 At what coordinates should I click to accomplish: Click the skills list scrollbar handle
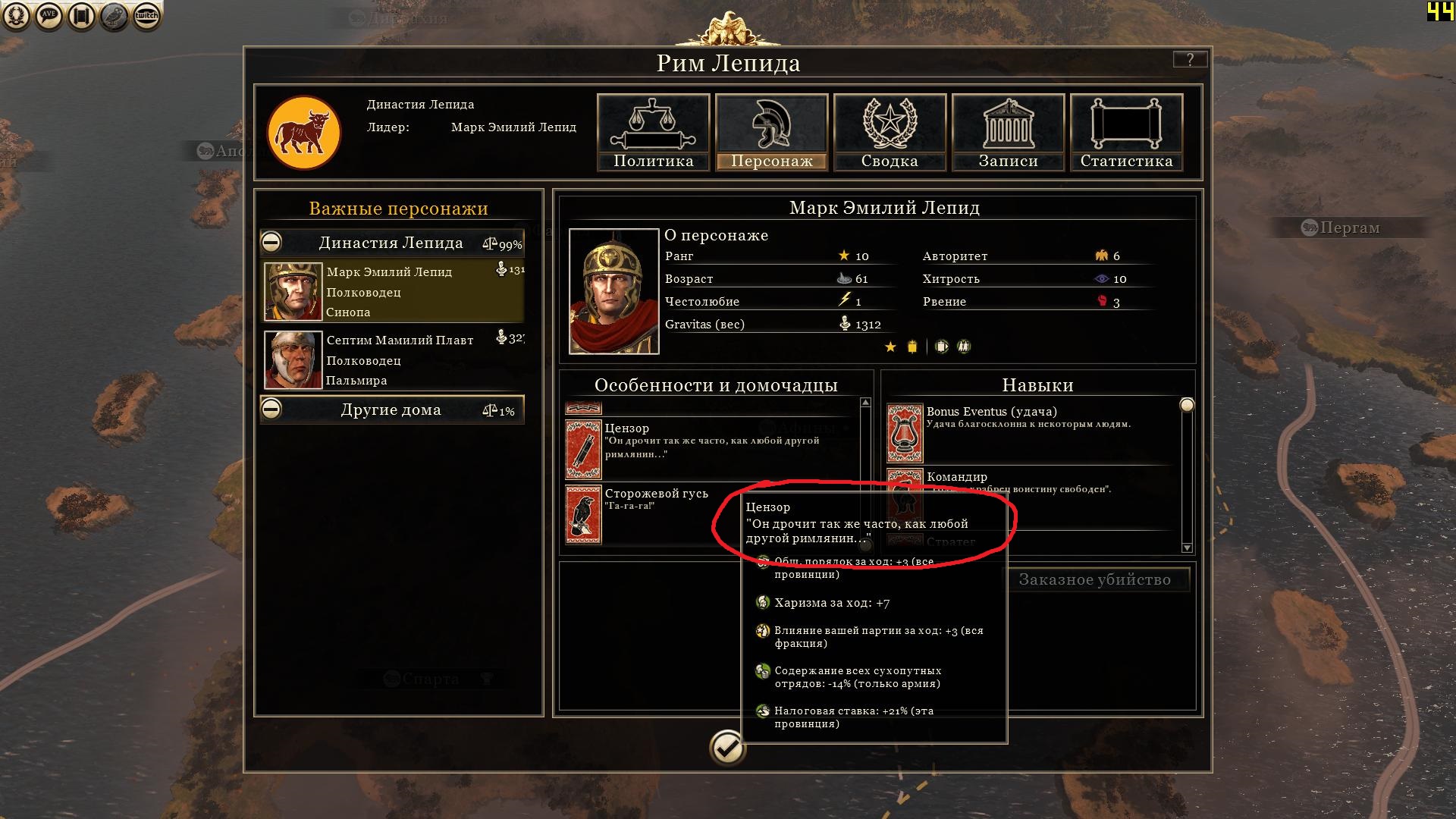point(1187,405)
